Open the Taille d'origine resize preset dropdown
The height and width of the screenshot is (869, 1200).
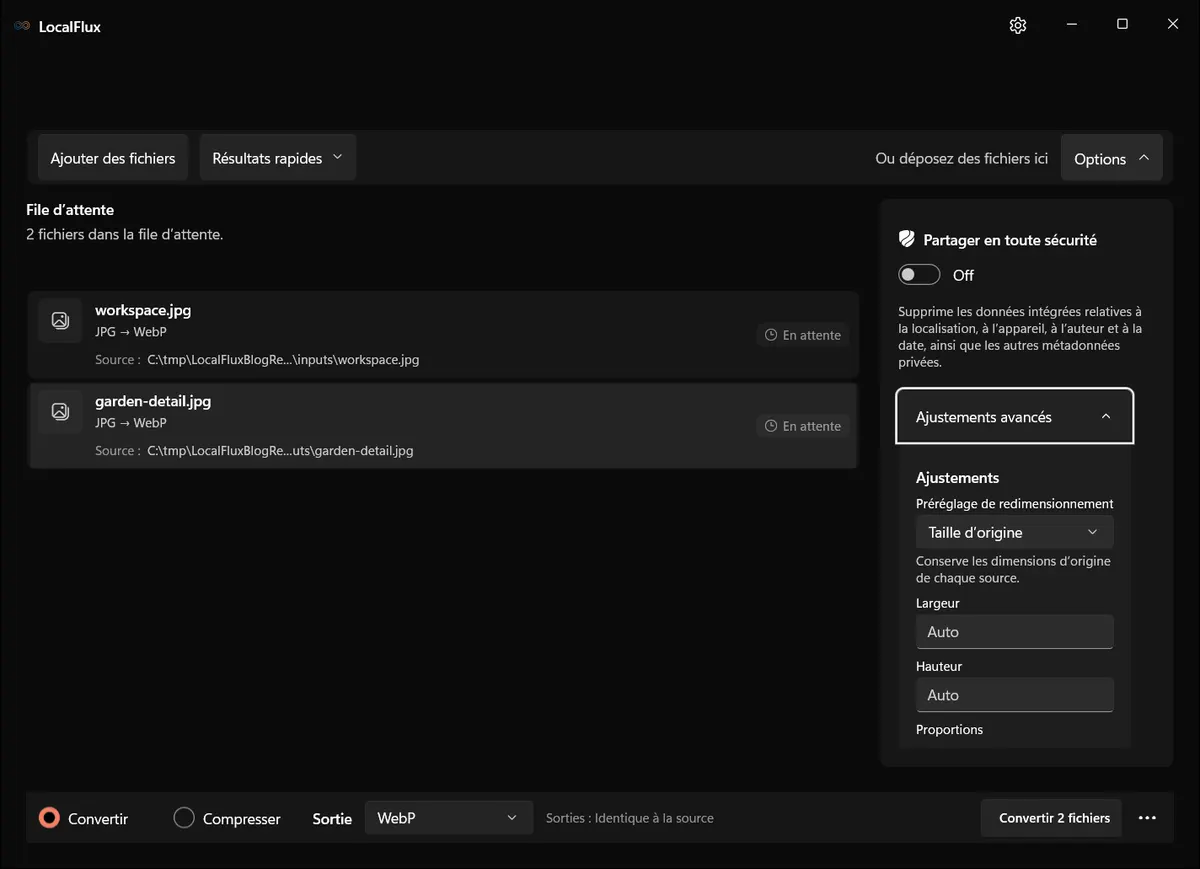[x=1014, y=532]
